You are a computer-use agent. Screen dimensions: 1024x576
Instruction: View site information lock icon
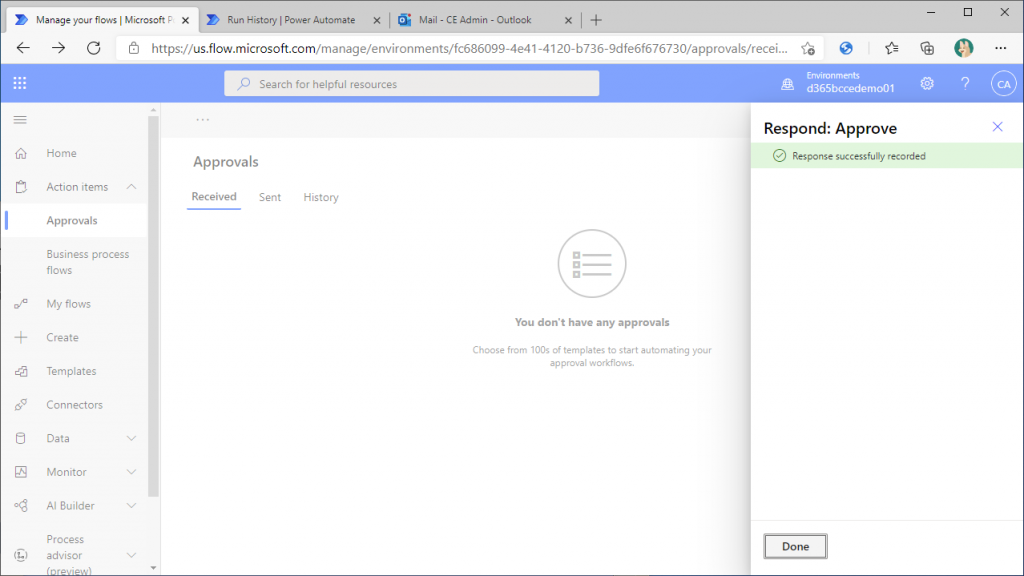134,48
